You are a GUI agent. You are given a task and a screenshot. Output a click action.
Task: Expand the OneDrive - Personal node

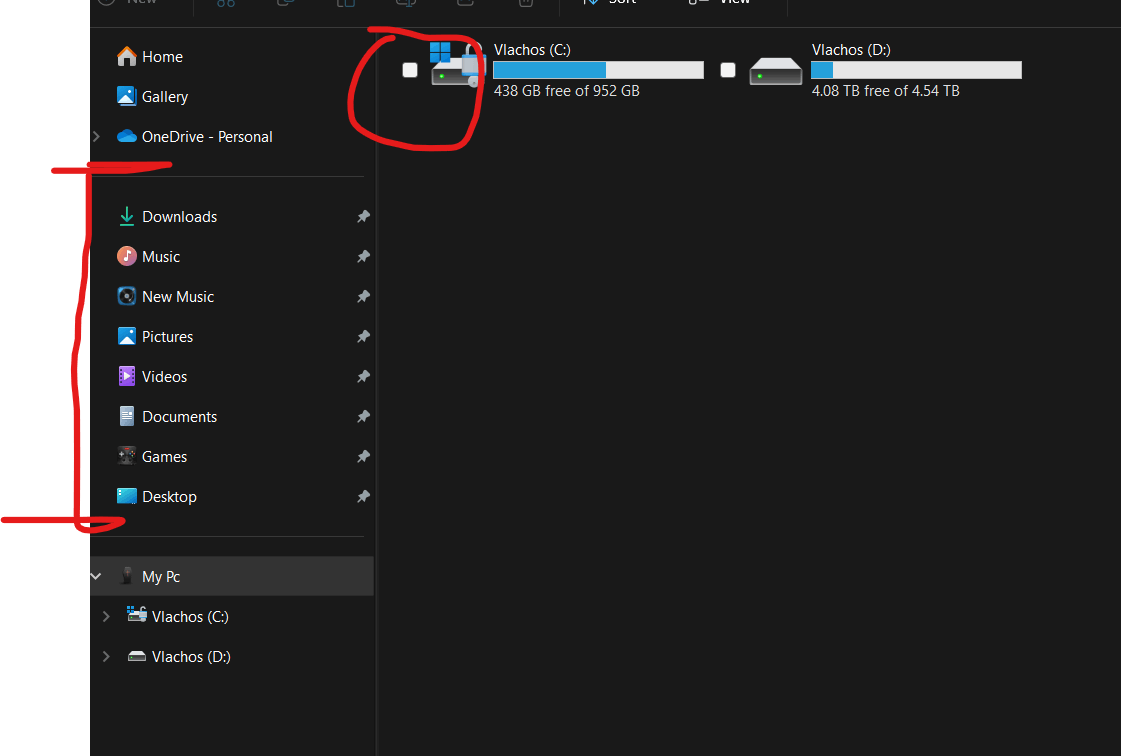[x=97, y=136]
